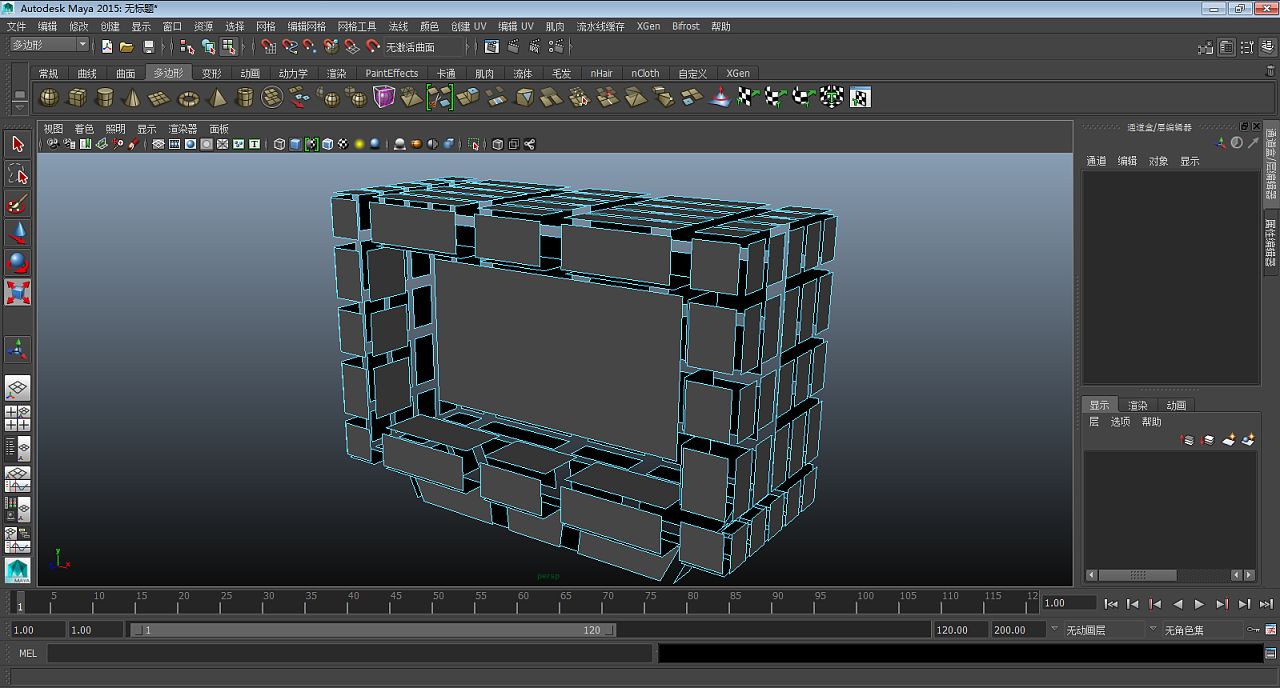Image resolution: width=1280 pixels, height=688 pixels.
Task: Toggle textured display in viewport toolbar
Action: 343,144
